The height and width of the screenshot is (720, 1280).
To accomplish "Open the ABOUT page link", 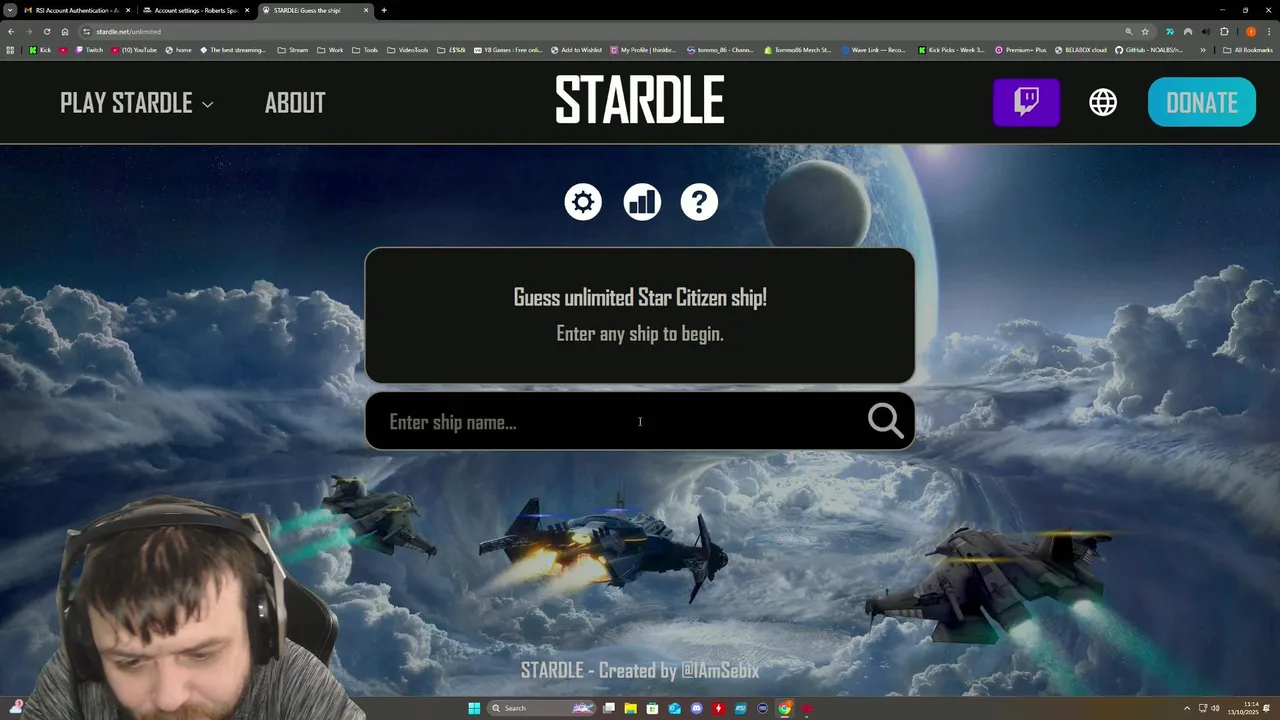I will (295, 103).
